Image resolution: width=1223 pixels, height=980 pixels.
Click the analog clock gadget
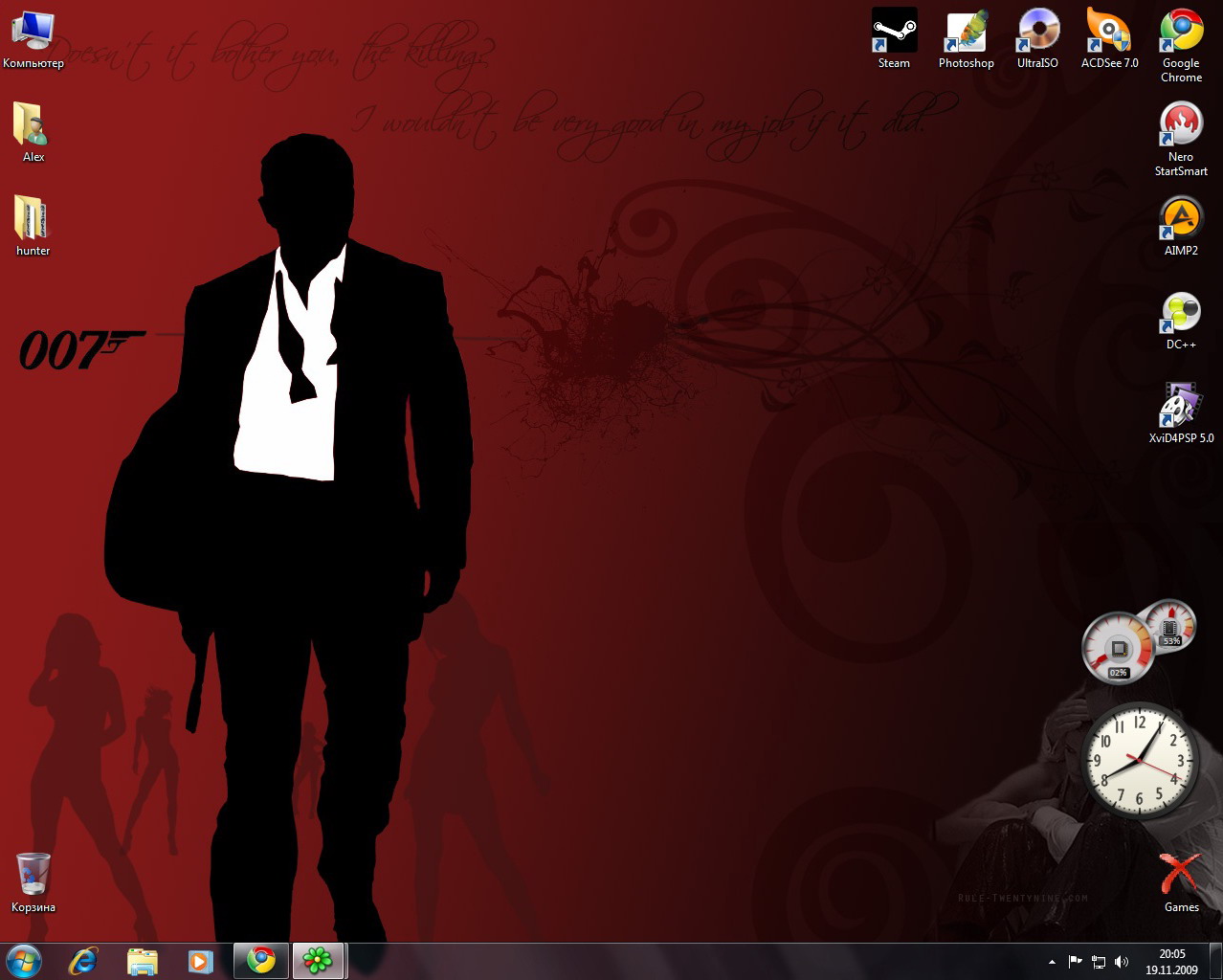point(1139,761)
